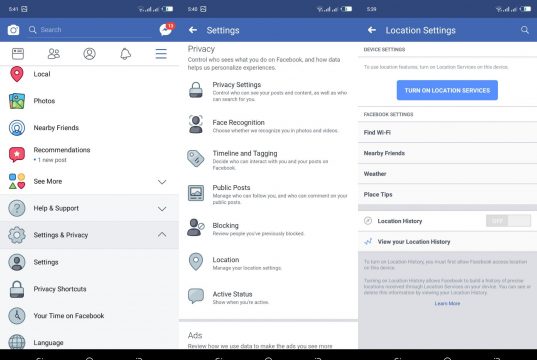Select 'Public Posts' title text

[x=231, y=188]
